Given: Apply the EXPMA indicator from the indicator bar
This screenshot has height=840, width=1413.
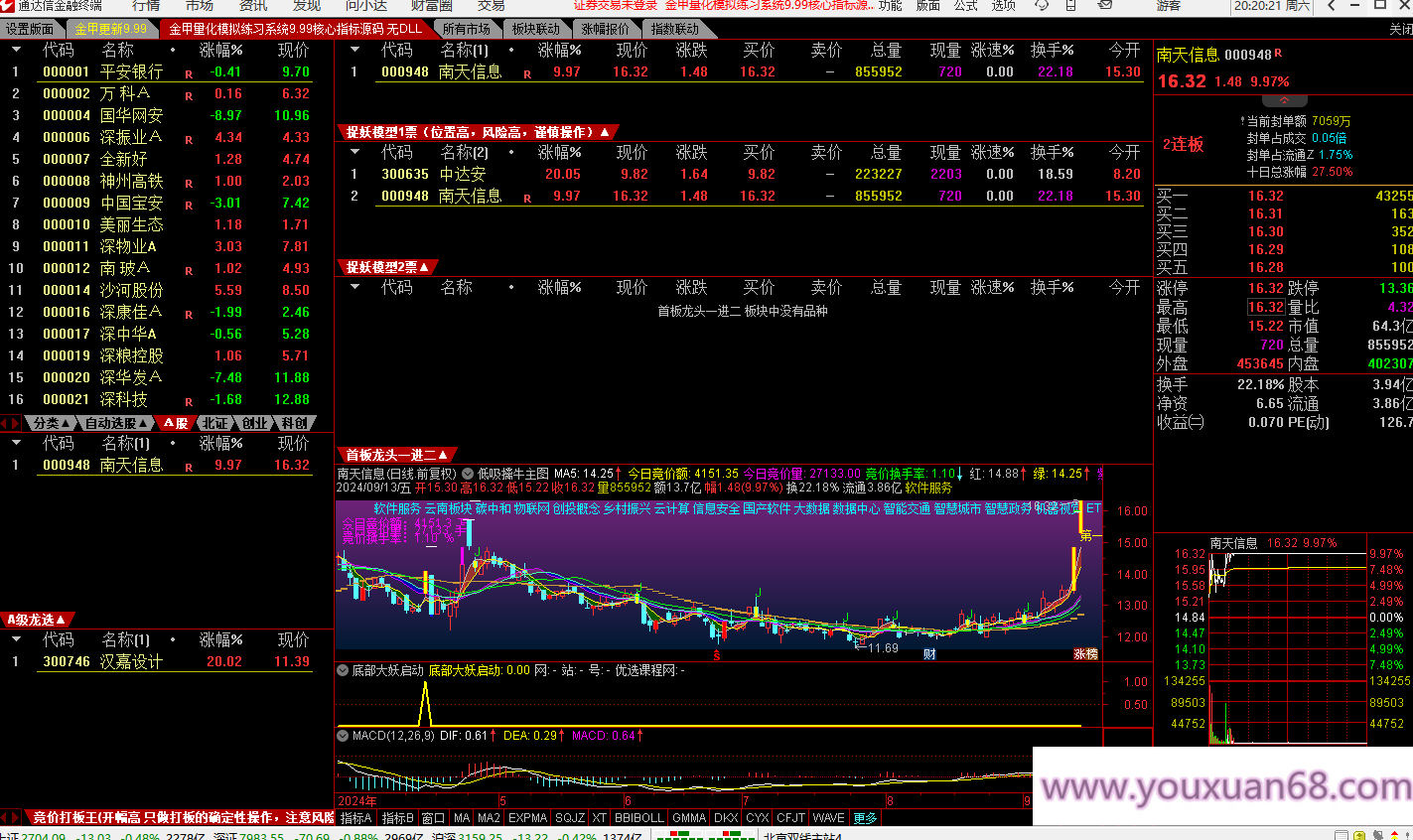Looking at the screenshot, I should pos(527,818).
